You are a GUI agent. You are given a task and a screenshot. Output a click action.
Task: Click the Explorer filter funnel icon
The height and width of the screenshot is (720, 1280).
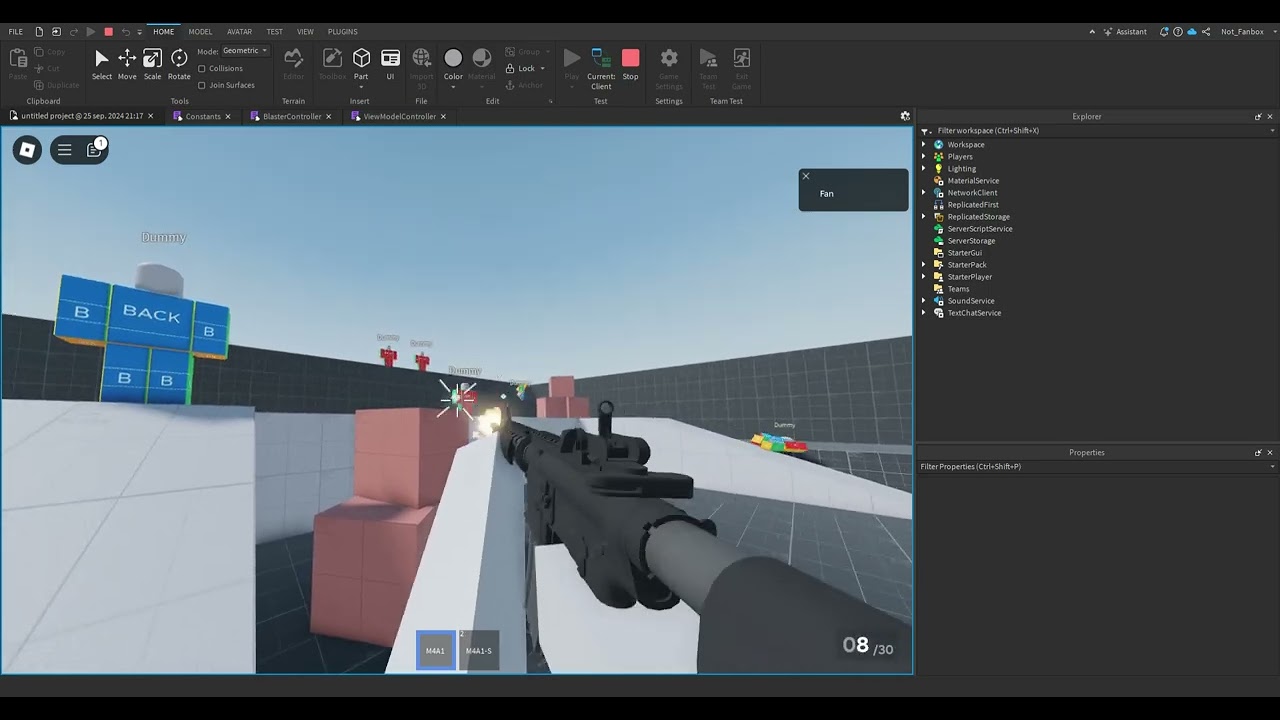(926, 131)
